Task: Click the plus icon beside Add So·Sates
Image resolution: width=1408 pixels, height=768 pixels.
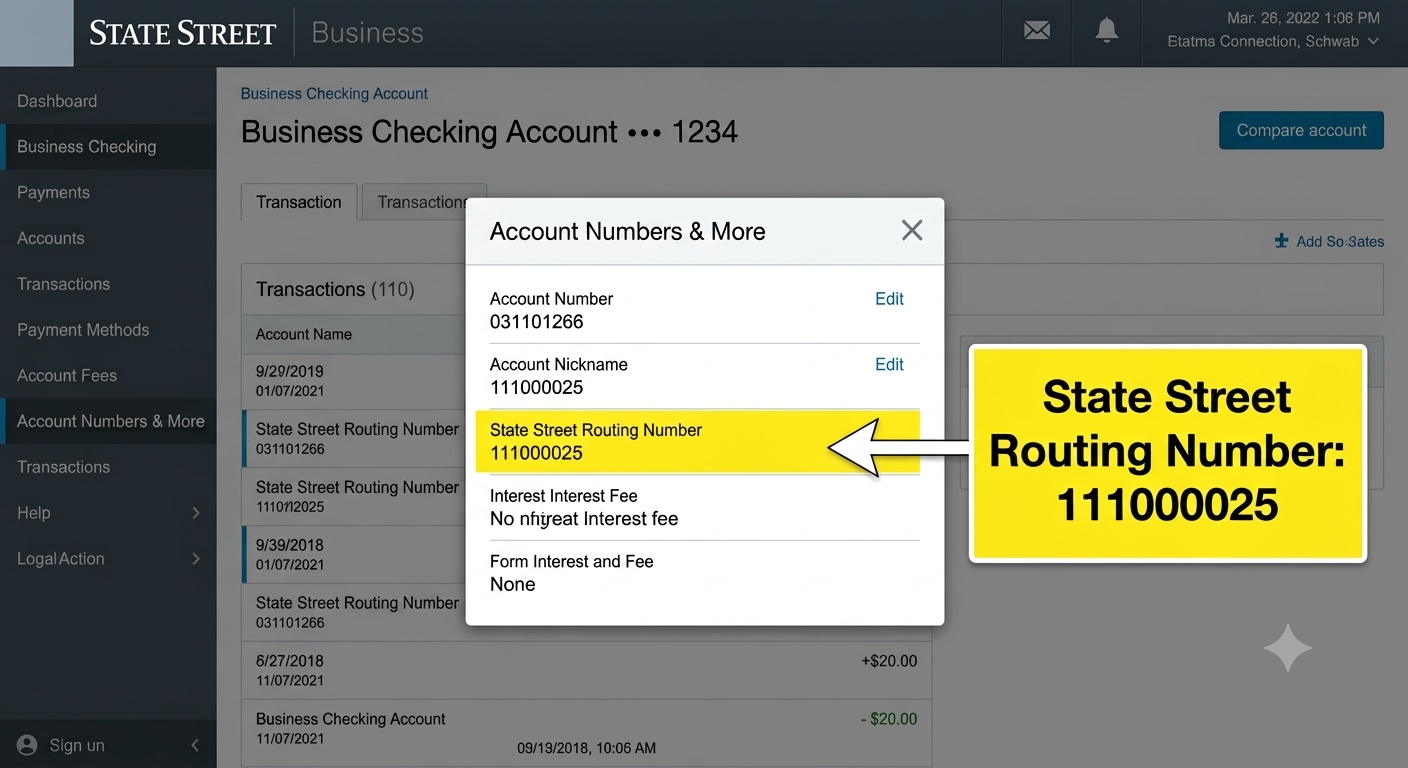Action: coord(1281,241)
